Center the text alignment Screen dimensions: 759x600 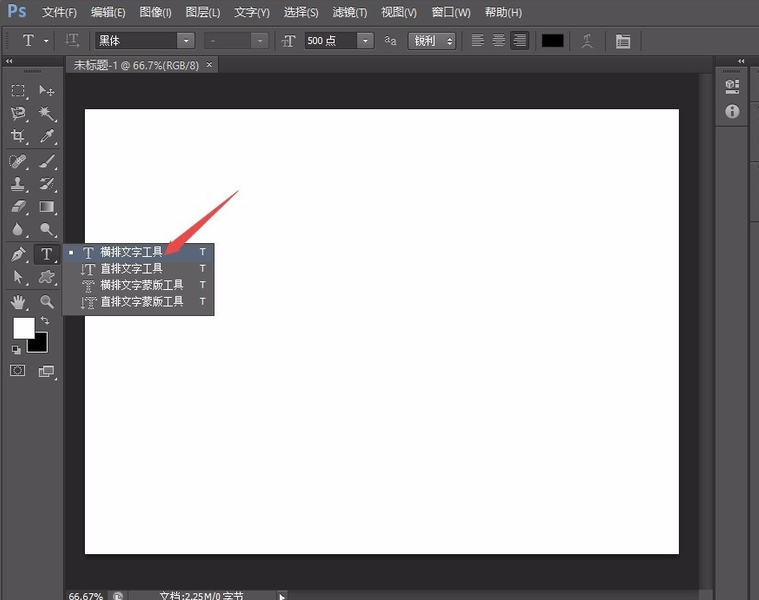point(499,41)
